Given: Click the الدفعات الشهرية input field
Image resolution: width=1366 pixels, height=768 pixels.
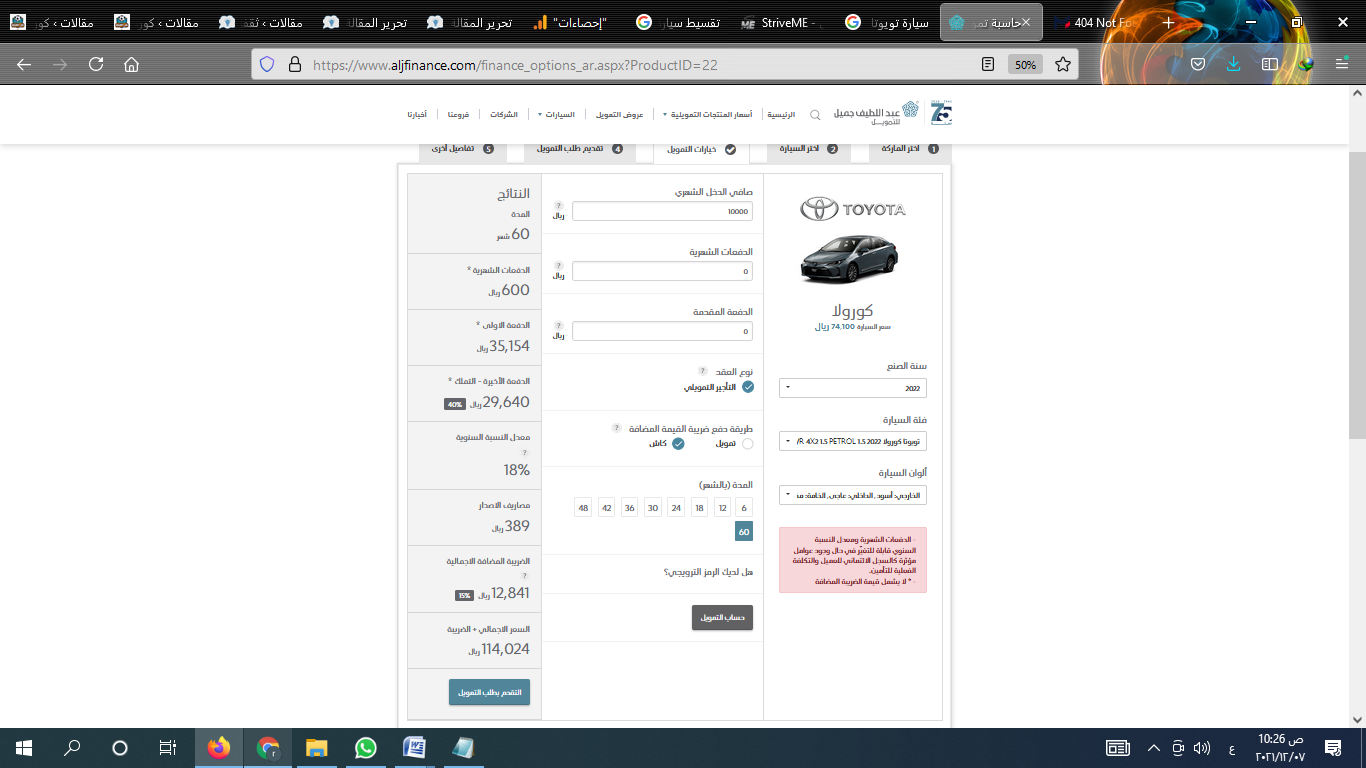Looking at the screenshot, I should point(662,271).
